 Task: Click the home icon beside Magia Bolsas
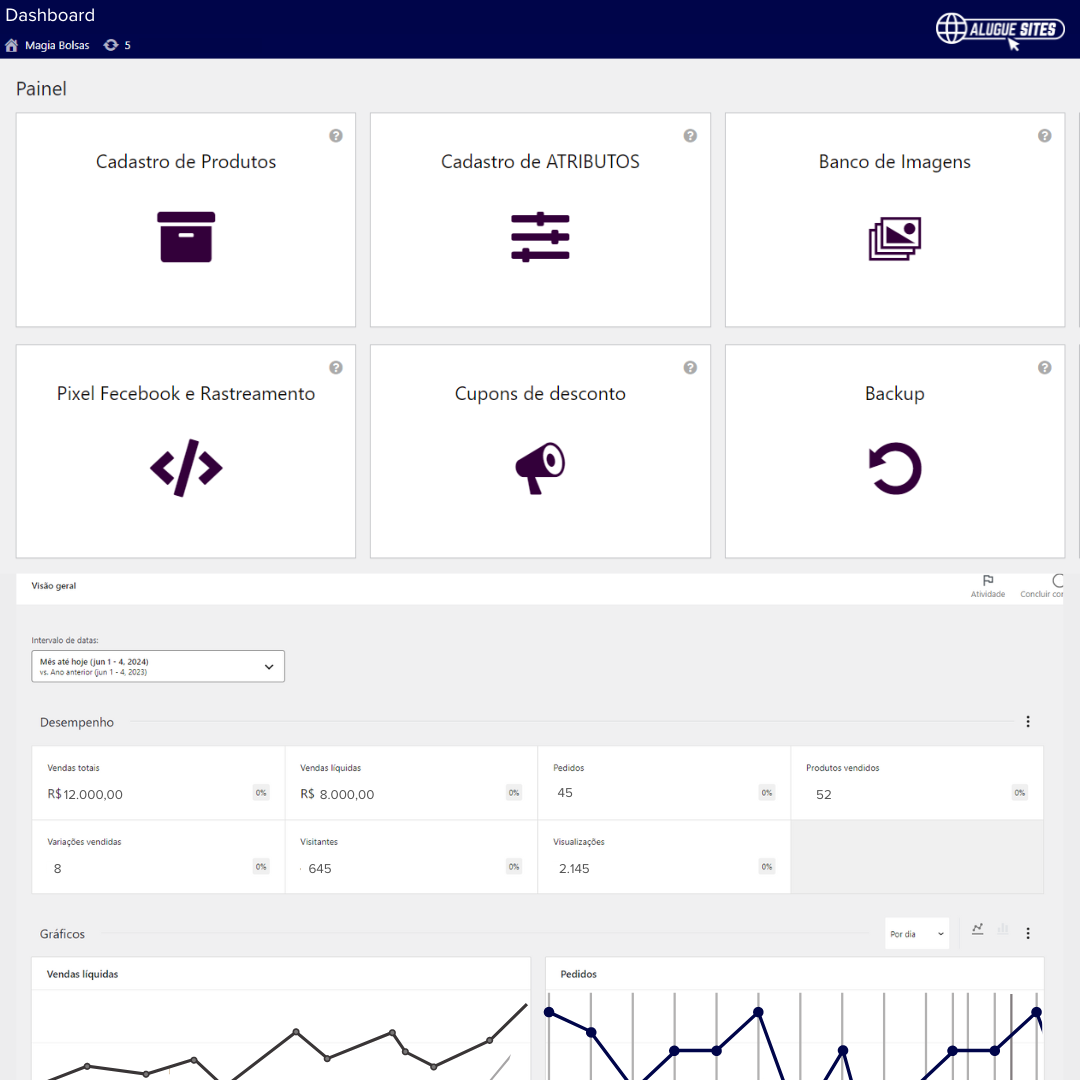pos(12,46)
